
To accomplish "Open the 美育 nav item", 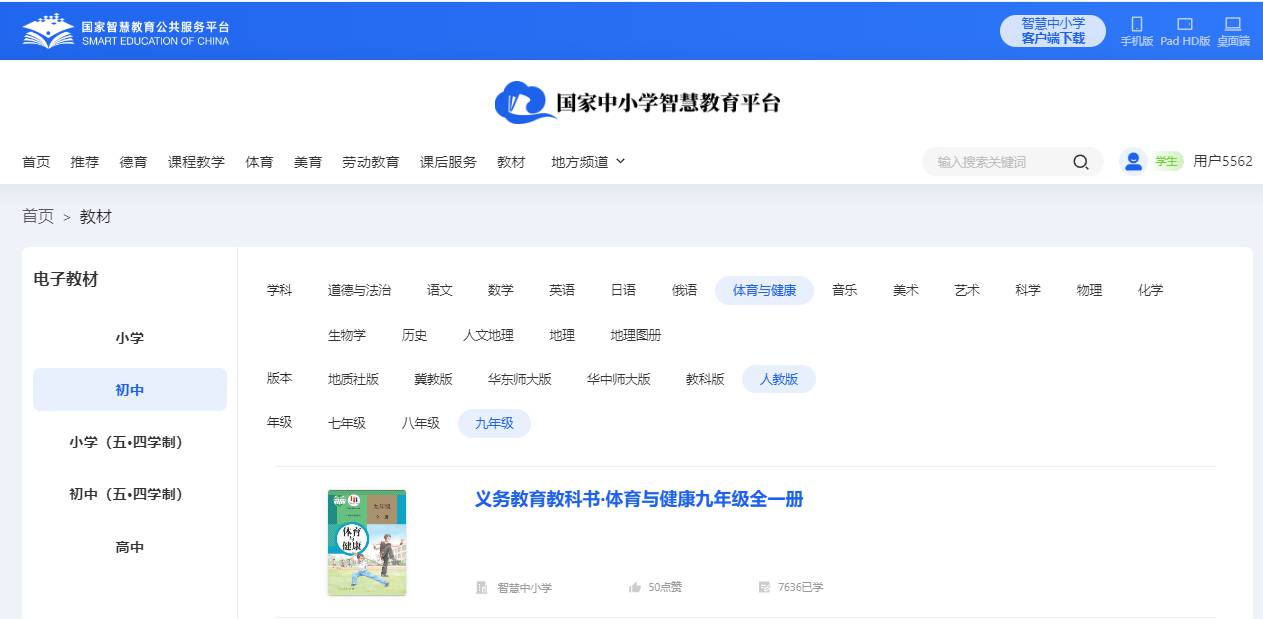I will [x=308, y=162].
